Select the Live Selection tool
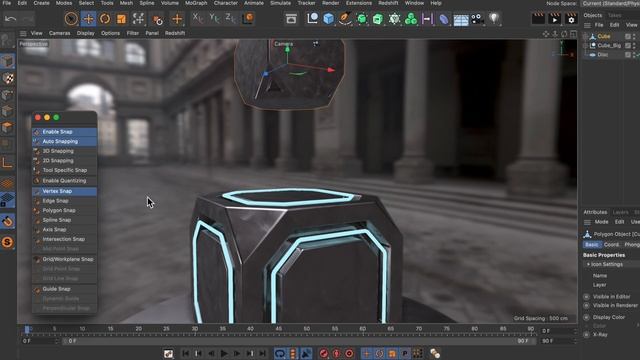The image size is (640, 360). coord(71,19)
